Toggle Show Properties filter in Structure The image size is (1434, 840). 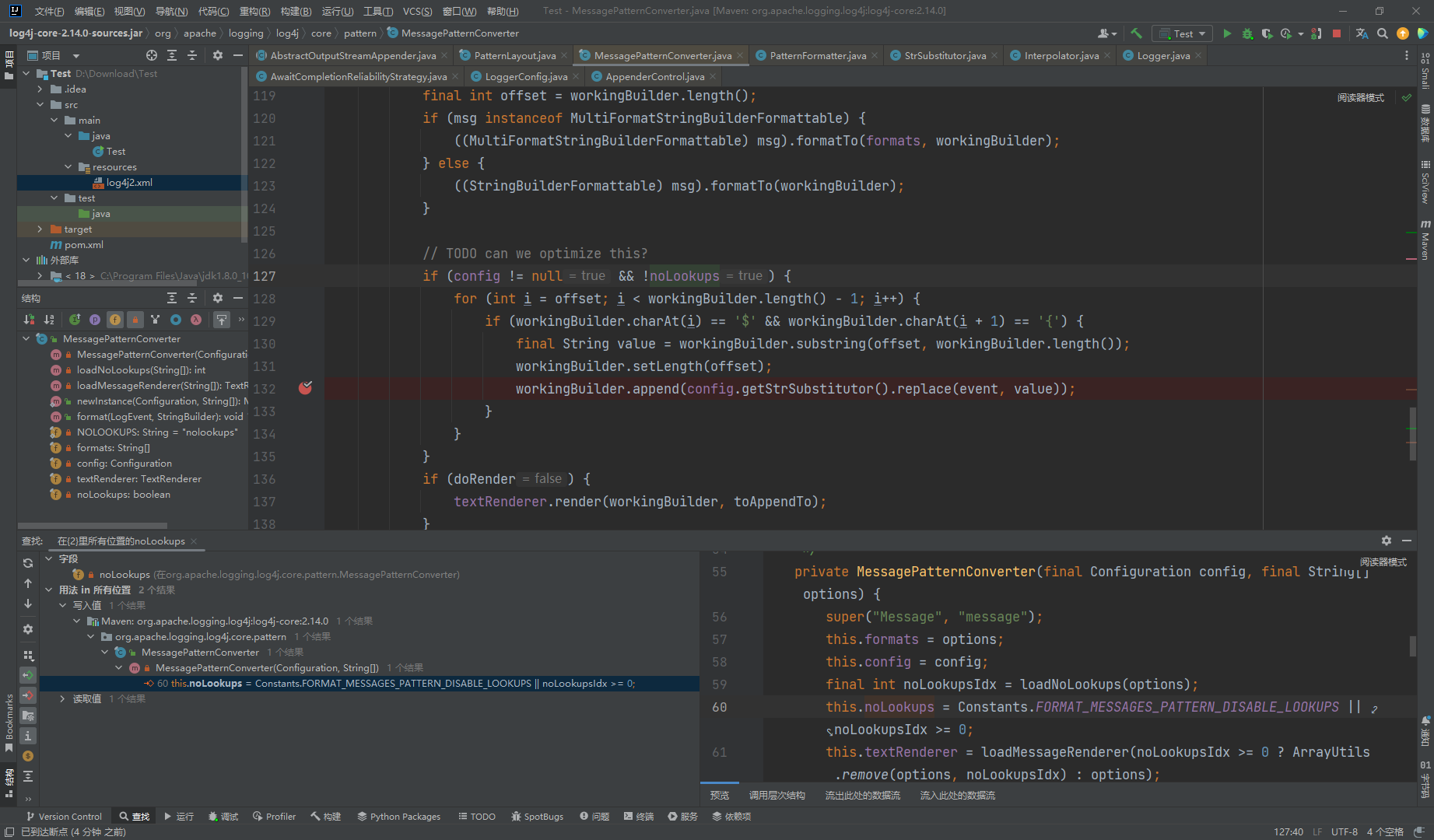click(x=95, y=320)
